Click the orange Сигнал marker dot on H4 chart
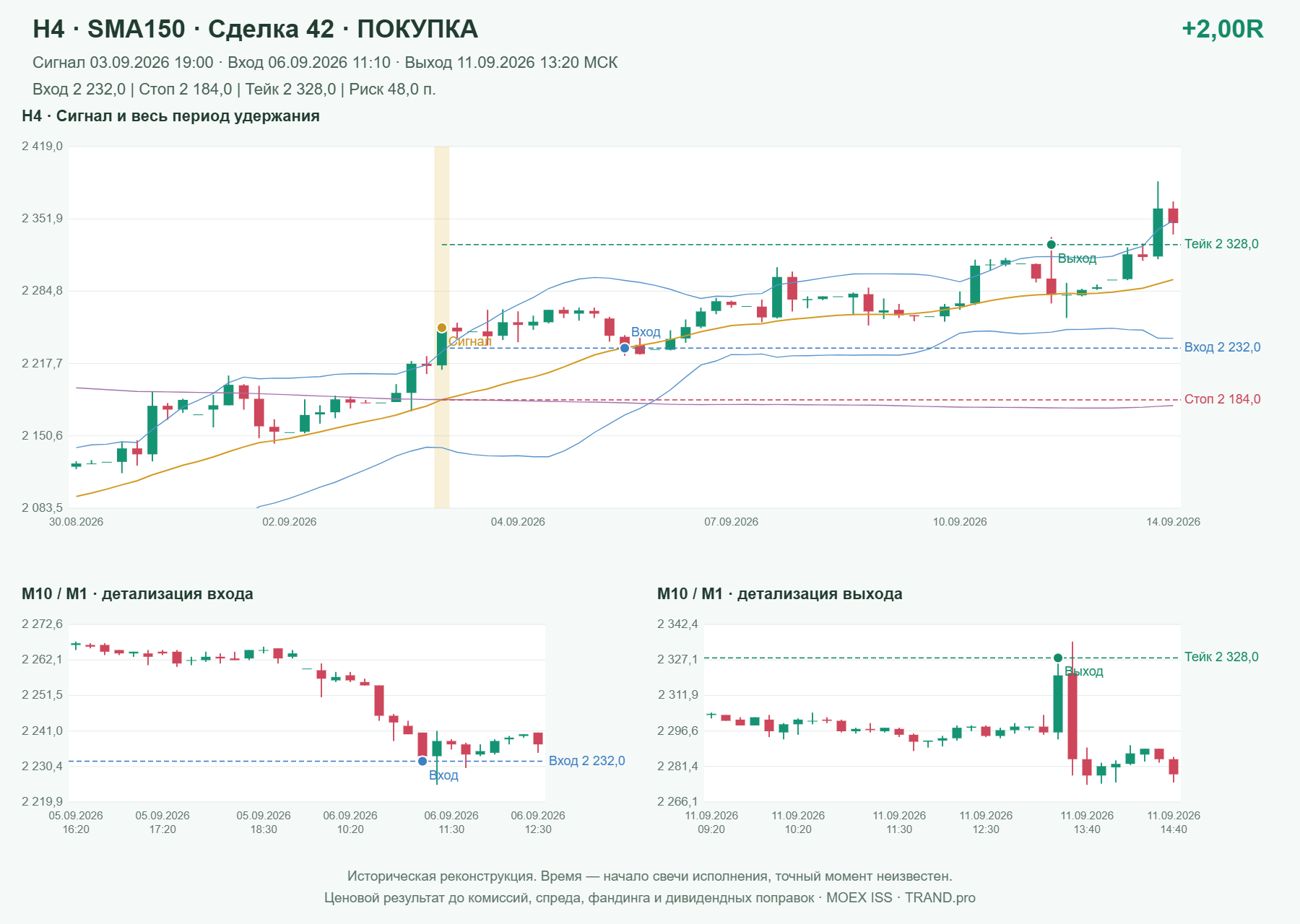This screenshot has width=1300, height=924. [x=442, y=328]
